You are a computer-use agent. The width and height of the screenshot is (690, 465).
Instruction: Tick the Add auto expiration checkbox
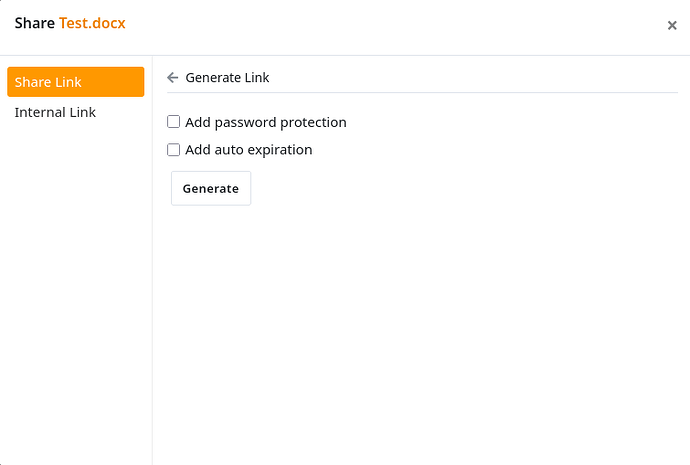174,150
